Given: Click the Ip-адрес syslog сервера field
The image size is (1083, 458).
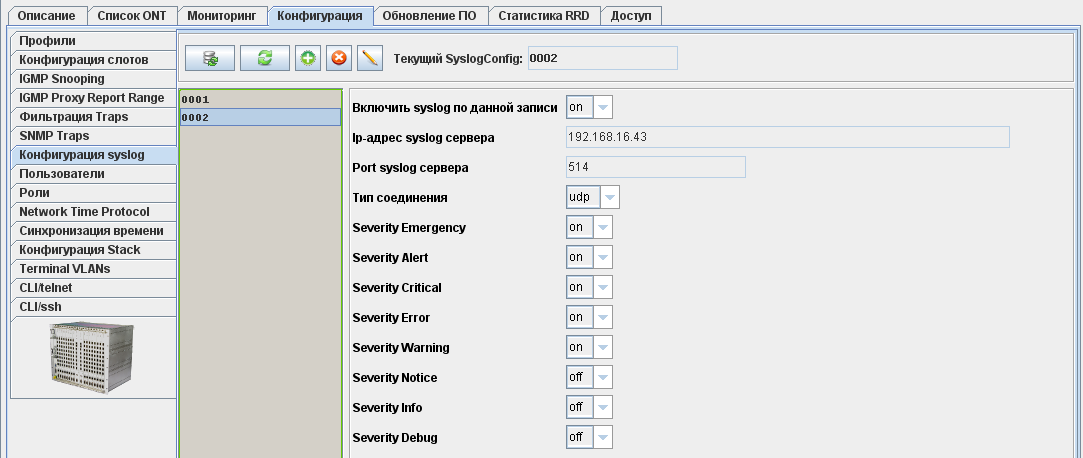Looking at the screenshot, I should (788, 137).
